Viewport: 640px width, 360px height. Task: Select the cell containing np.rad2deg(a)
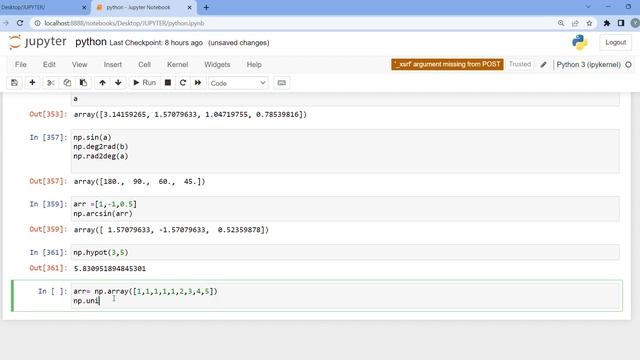click(x=345, y=151)
